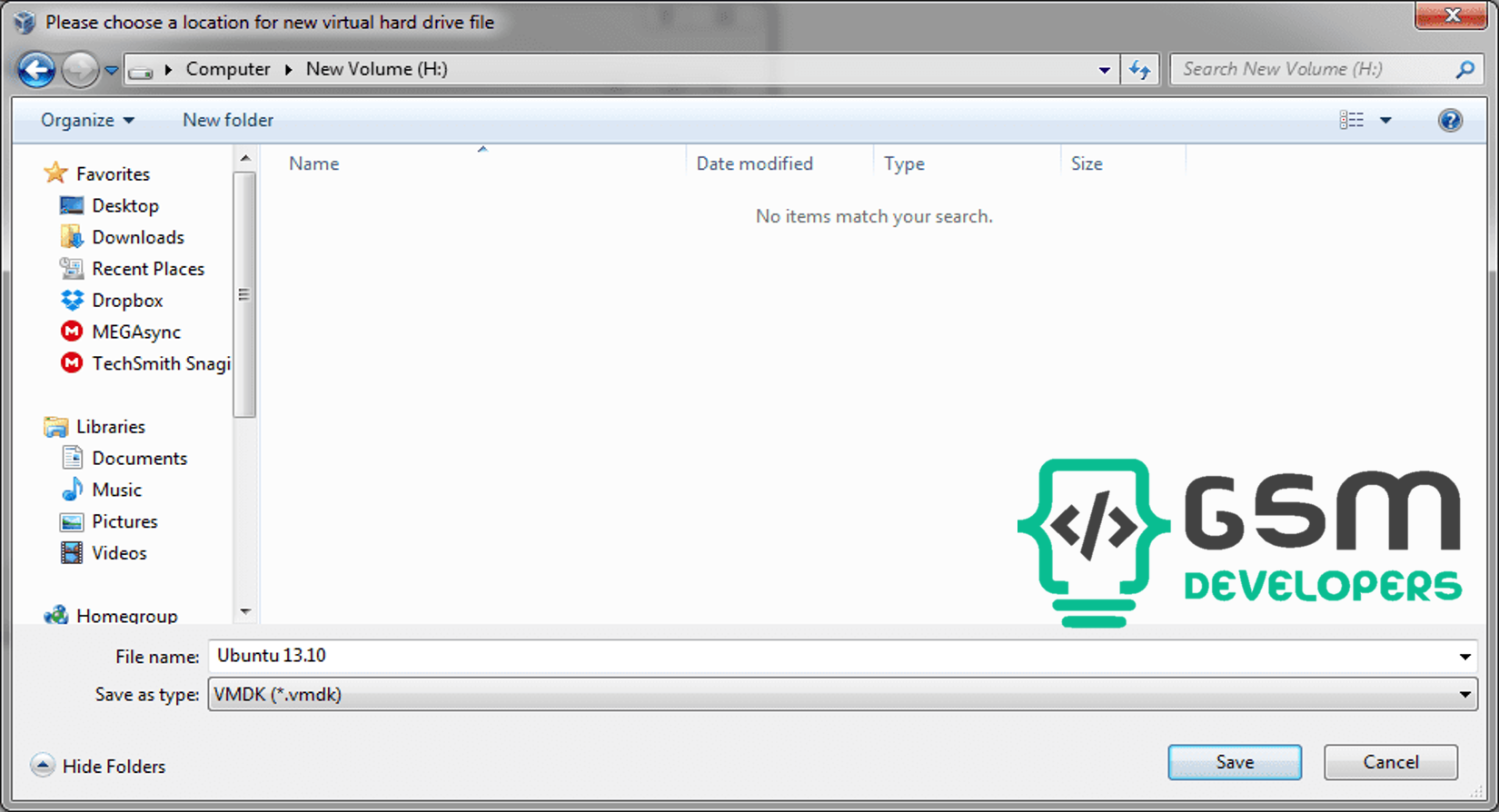
Task: Select New Volume (H:) in address path
Action: pyautogui.click(x=376, y=69)
